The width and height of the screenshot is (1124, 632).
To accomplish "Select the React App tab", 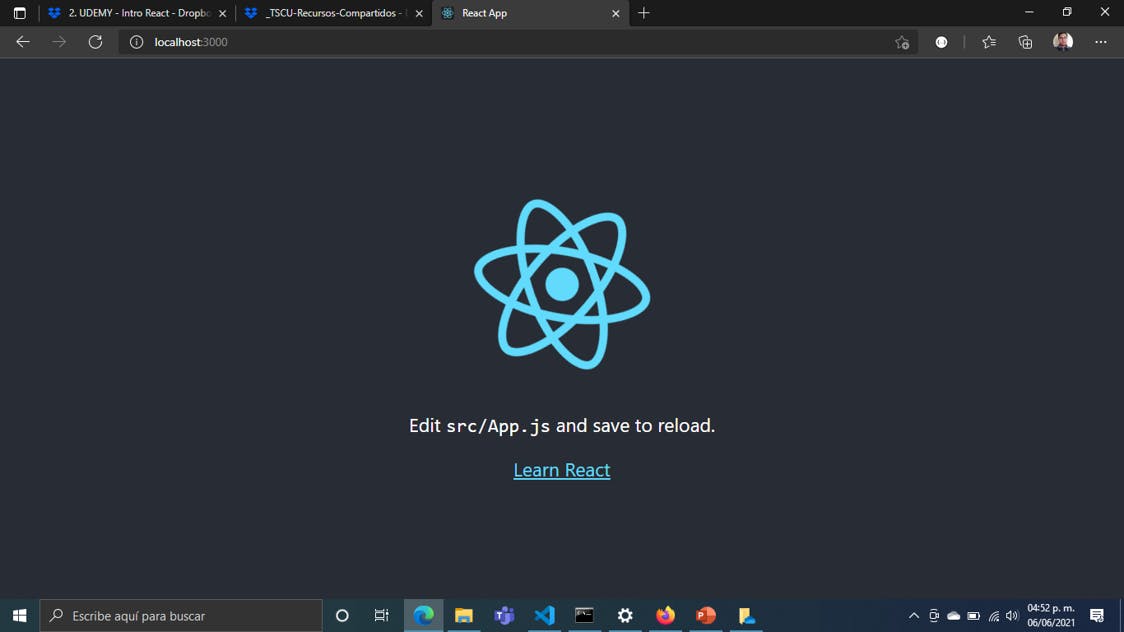I will (530, 13).
